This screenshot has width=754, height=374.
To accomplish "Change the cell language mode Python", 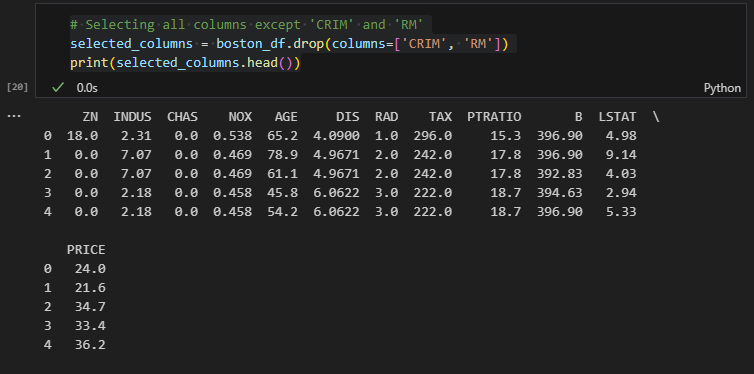I will tap(722, 88).
